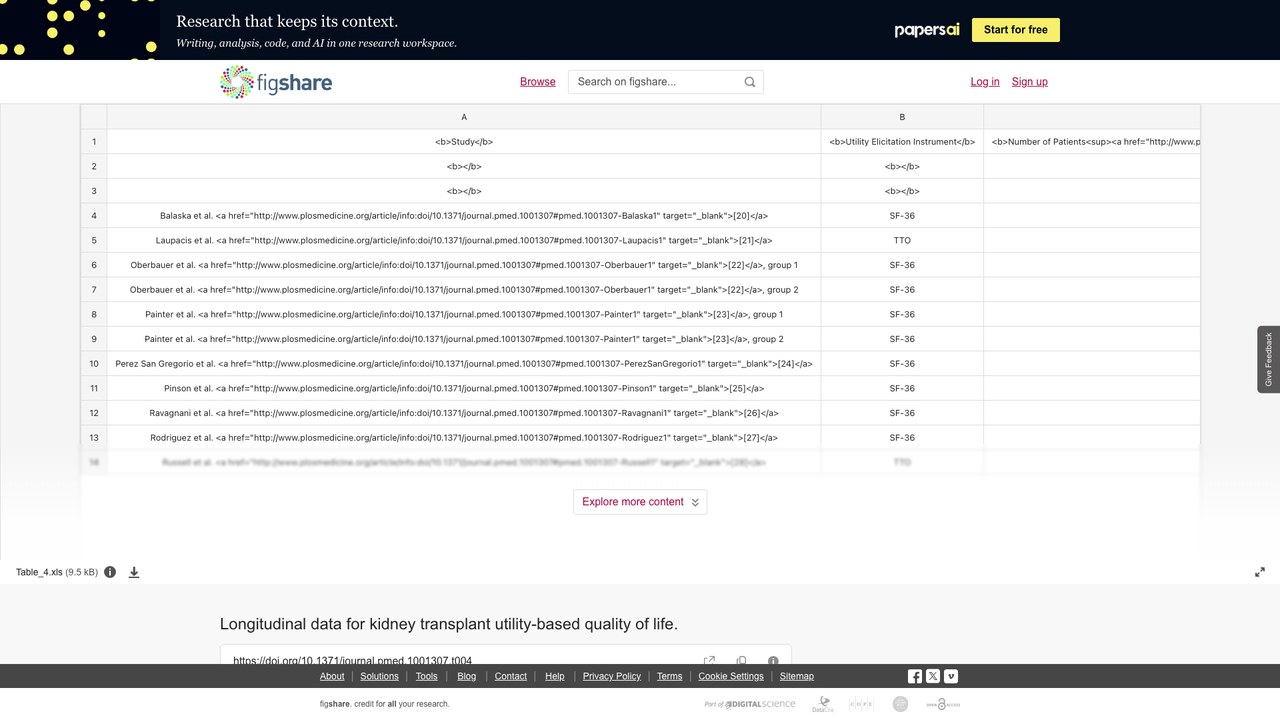Click the Perez San Gregorio study cell
Viewport: 1280px width, 720px height.
click(464, 364)
